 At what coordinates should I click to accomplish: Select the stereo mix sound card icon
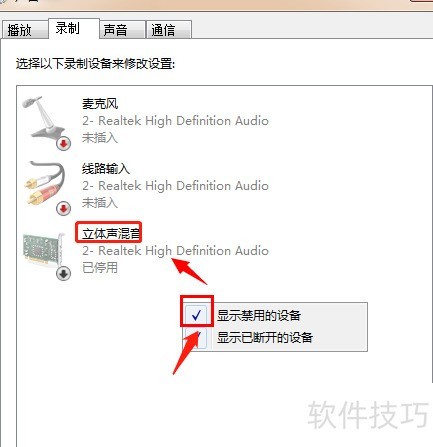[x=44, y=251]
